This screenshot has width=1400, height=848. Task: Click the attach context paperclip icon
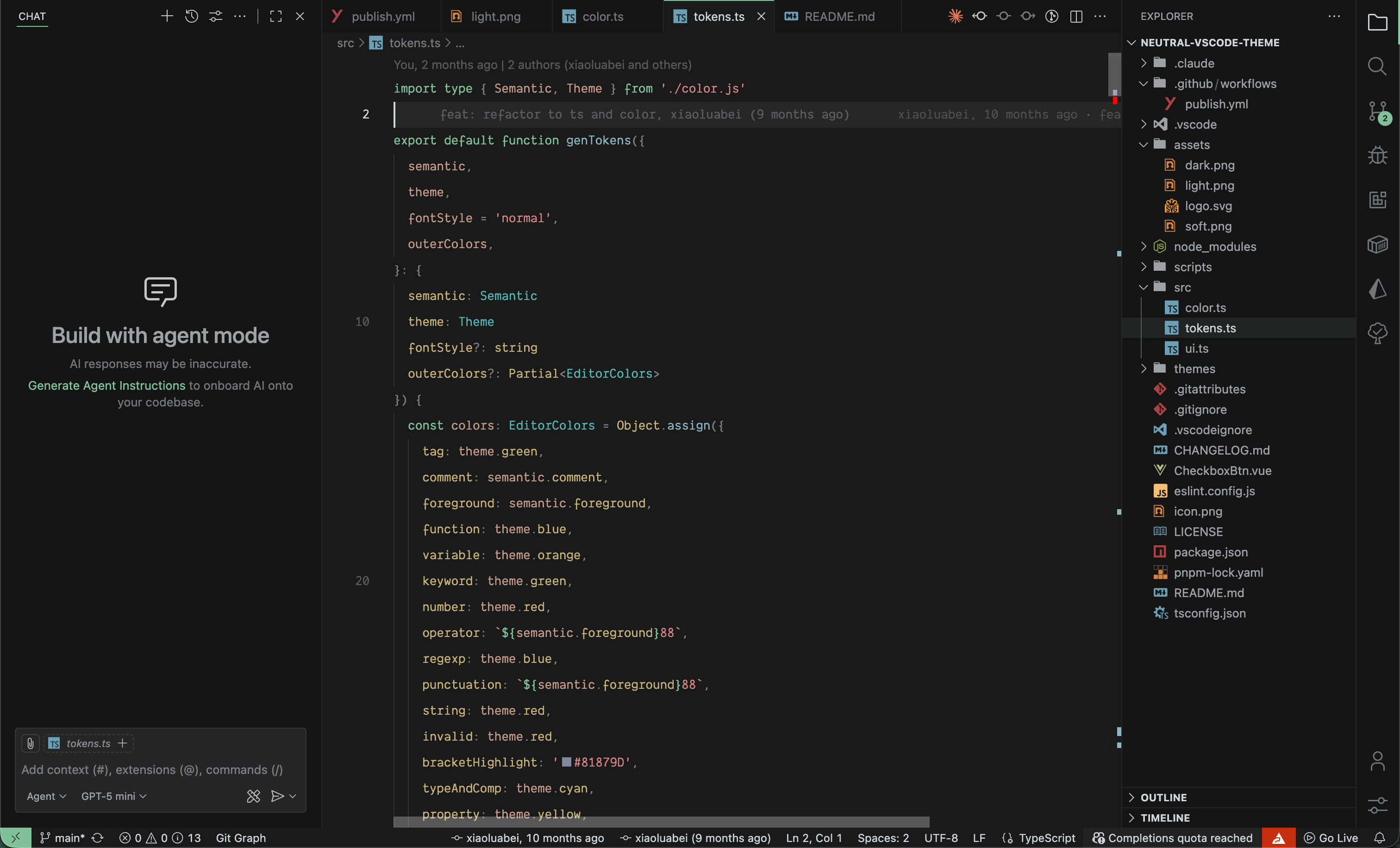(x=31, y=743)
